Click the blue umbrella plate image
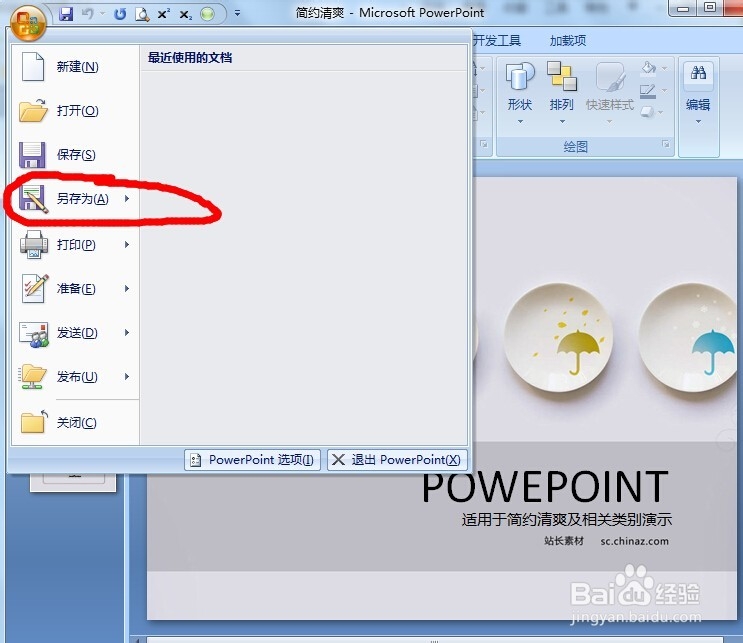 [689, 337]
